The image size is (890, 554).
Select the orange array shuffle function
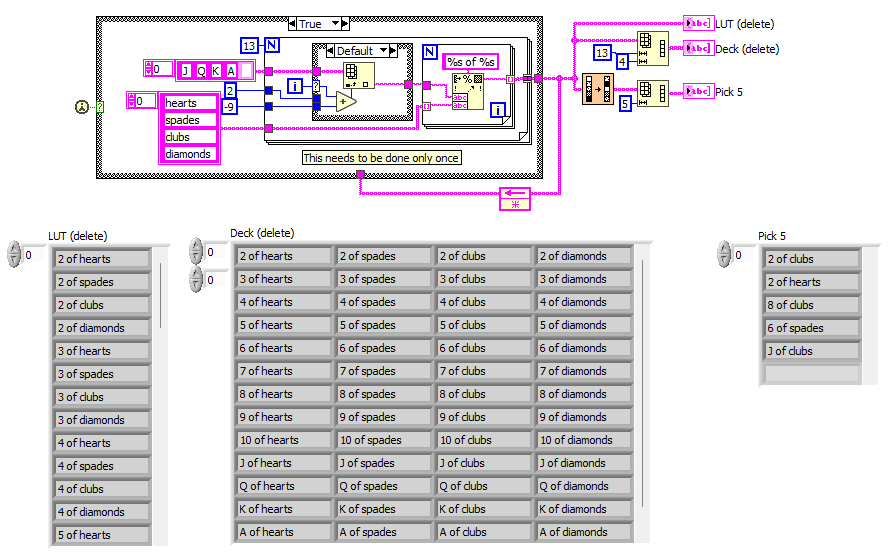tap(598, 89)
